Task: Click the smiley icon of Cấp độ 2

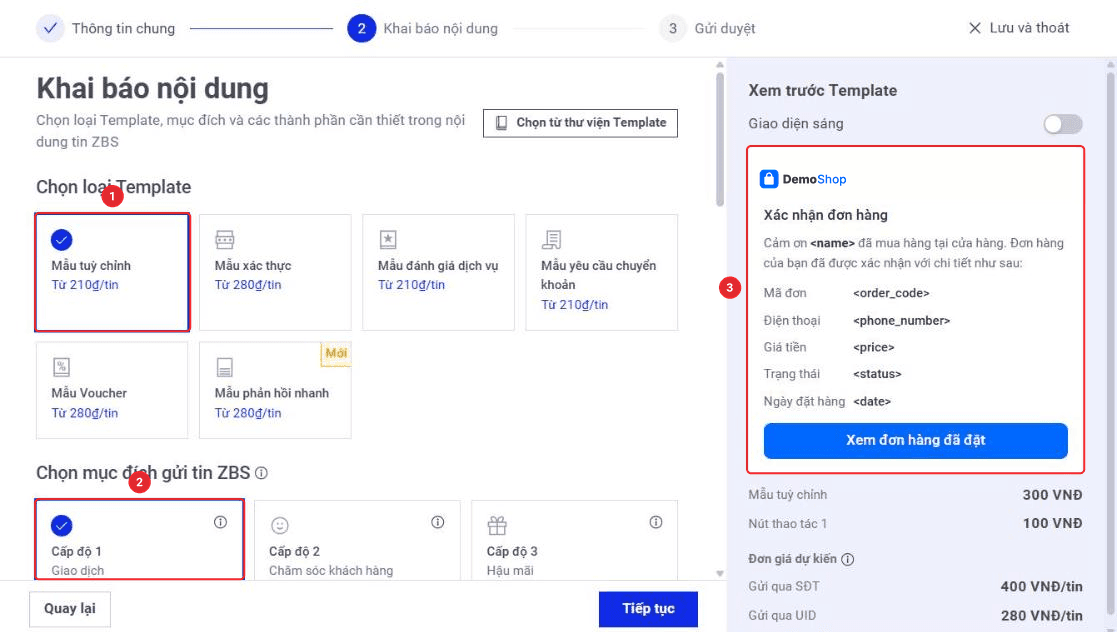Action: click(279, 526)
